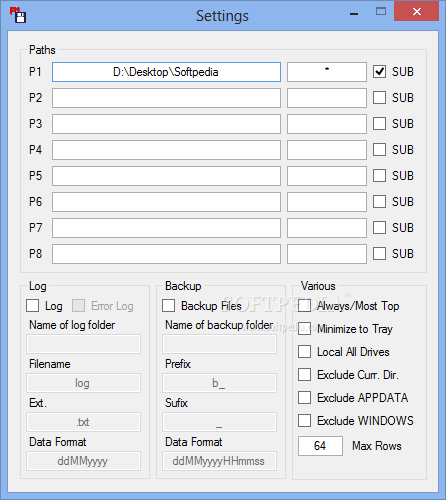The image size is (446, 500).
Task: Focus the P6 filter field
Action: tap(327, 202)
